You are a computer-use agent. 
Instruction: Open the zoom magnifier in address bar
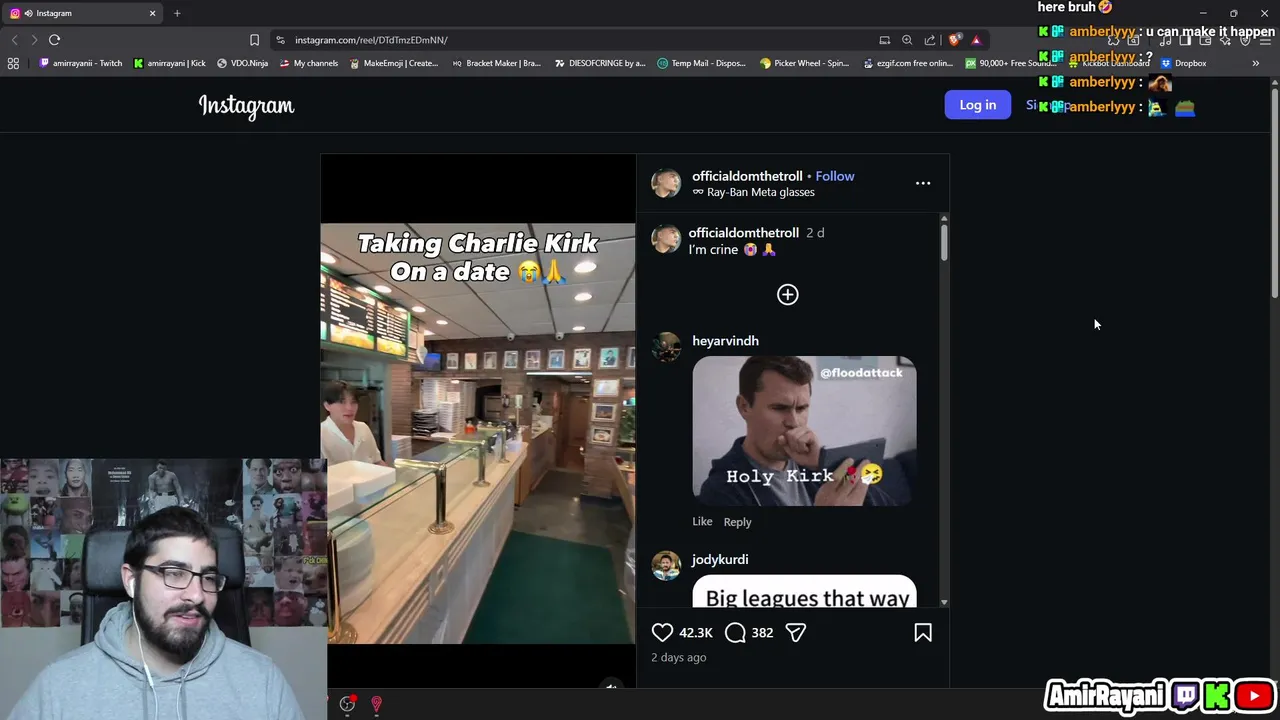pyautogui.click(x=907, y=40)
